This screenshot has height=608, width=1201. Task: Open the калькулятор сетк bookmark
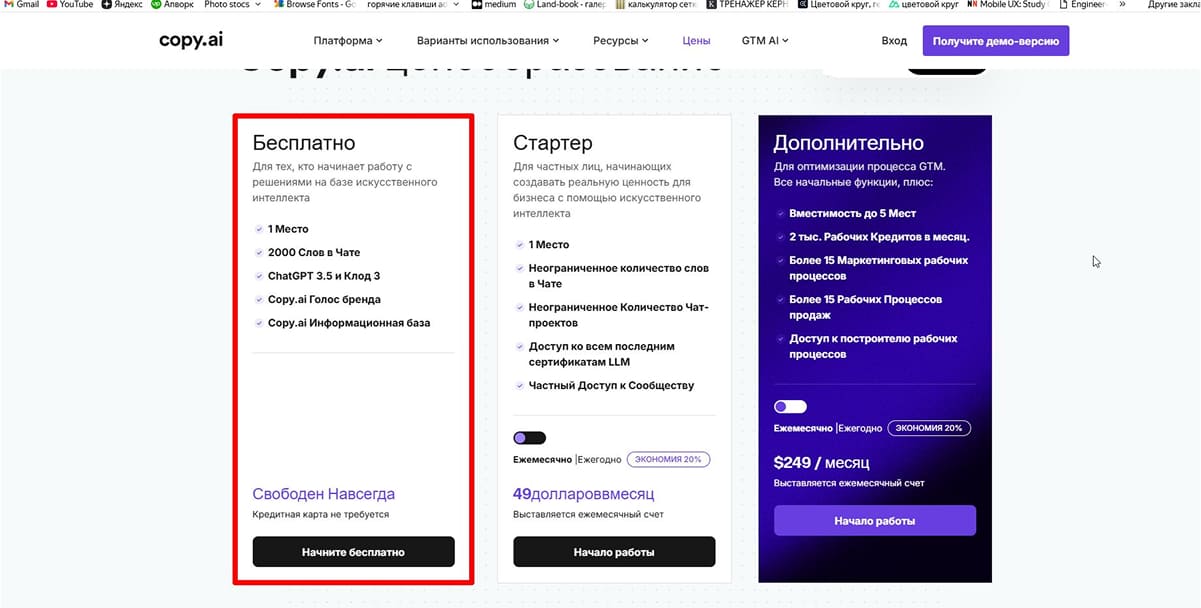(656, 5)
